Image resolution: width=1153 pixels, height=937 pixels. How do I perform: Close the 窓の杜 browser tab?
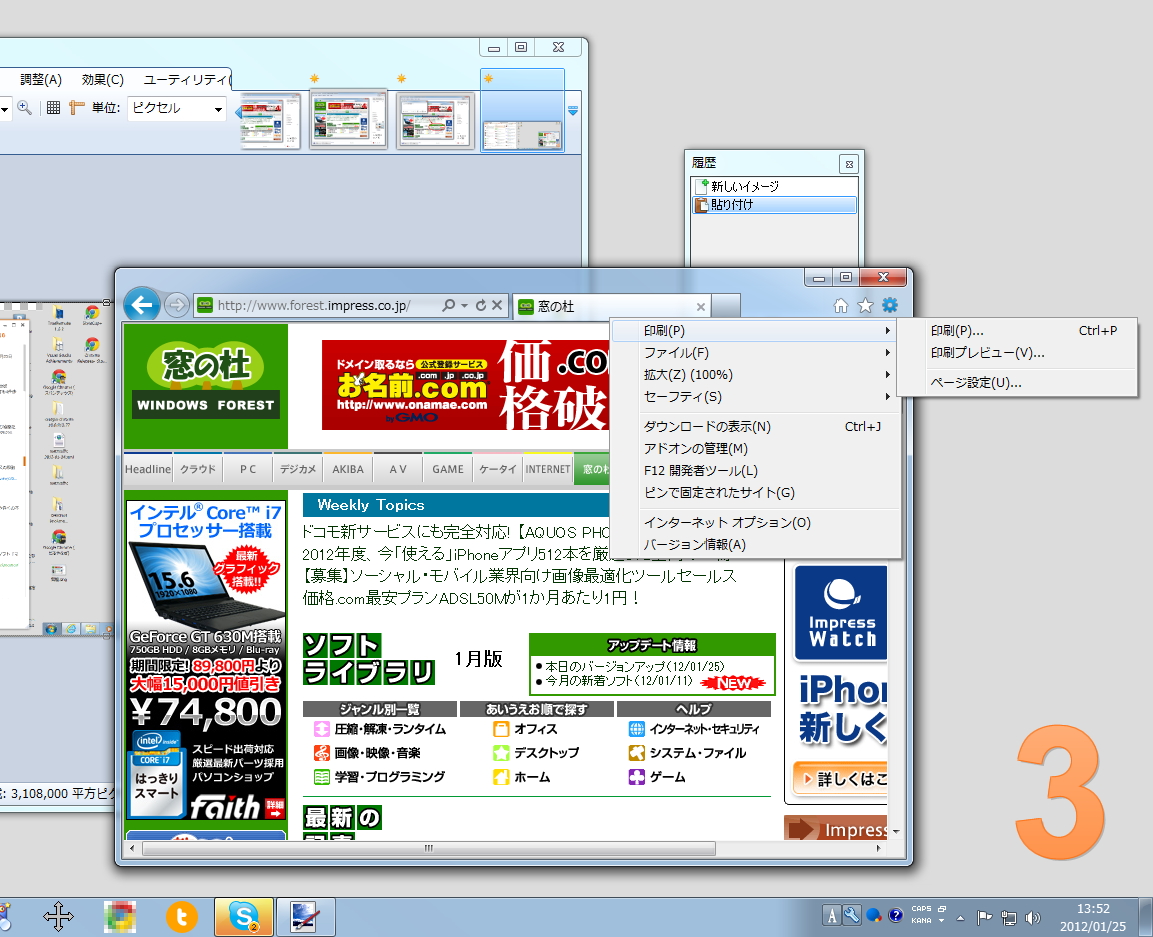point(701,307)
